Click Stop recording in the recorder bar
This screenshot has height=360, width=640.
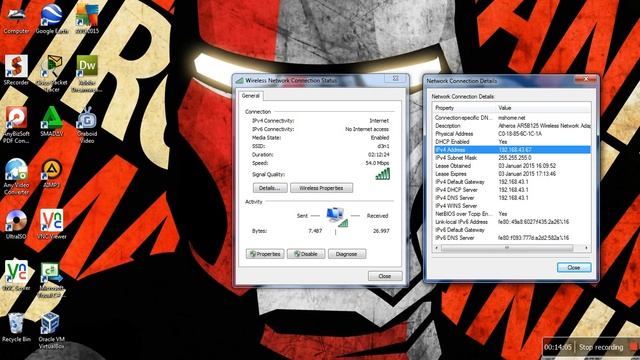601,347
